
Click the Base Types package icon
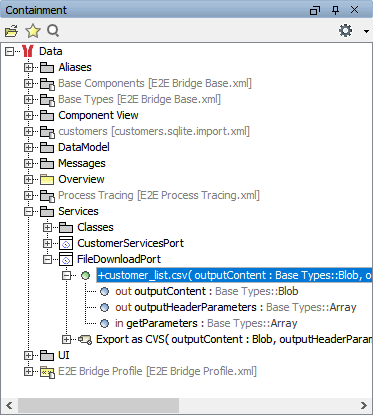click(x=47, y=100)
